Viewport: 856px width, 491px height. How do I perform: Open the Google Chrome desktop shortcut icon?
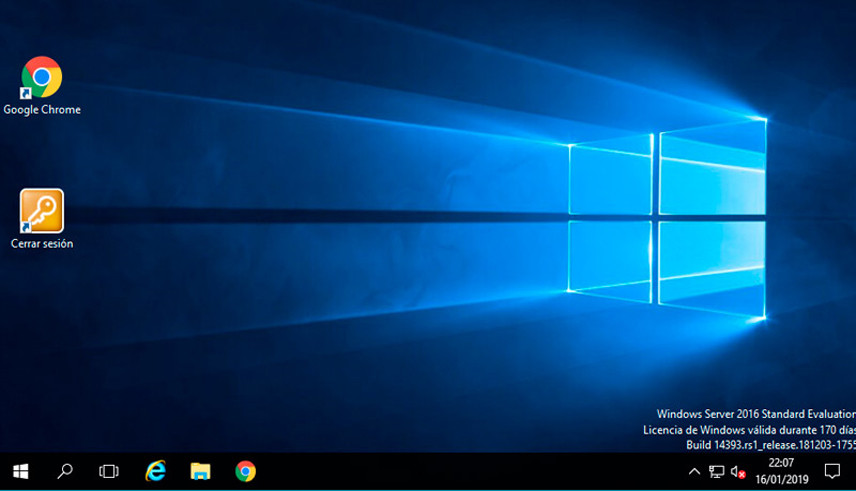tap(41, 77)
